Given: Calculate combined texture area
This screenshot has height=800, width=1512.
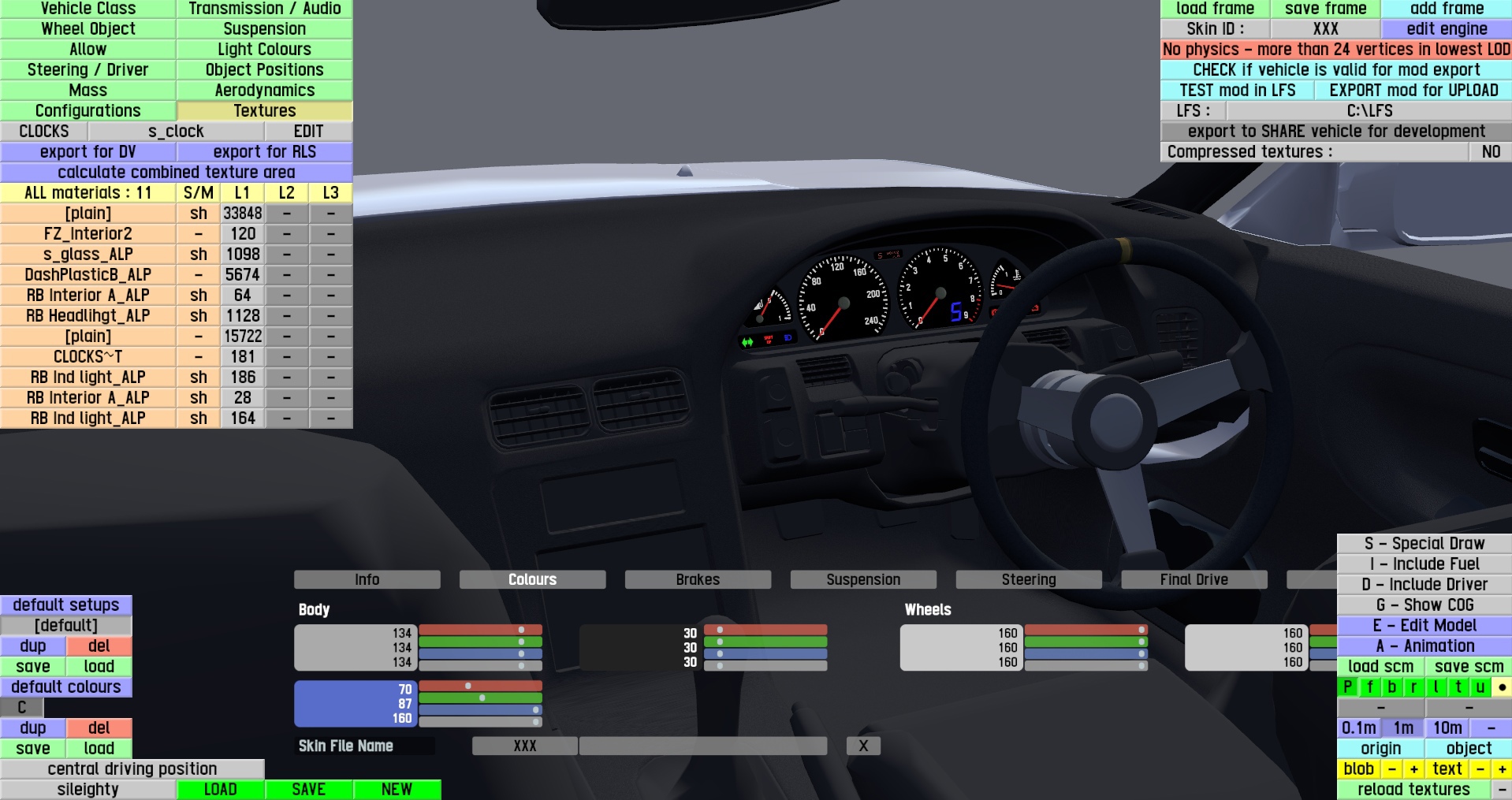Looking at the screenshot, I should point(176,172).
